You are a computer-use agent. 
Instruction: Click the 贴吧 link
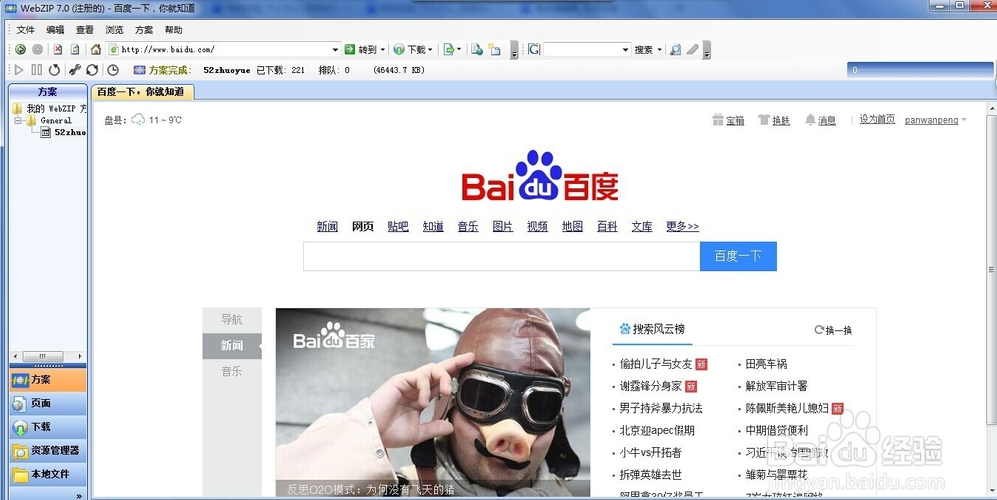pos(398,226)
